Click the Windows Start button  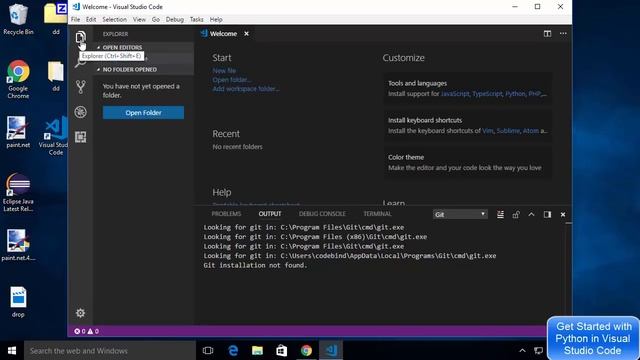pyautogui.click(x=12, y=351)
